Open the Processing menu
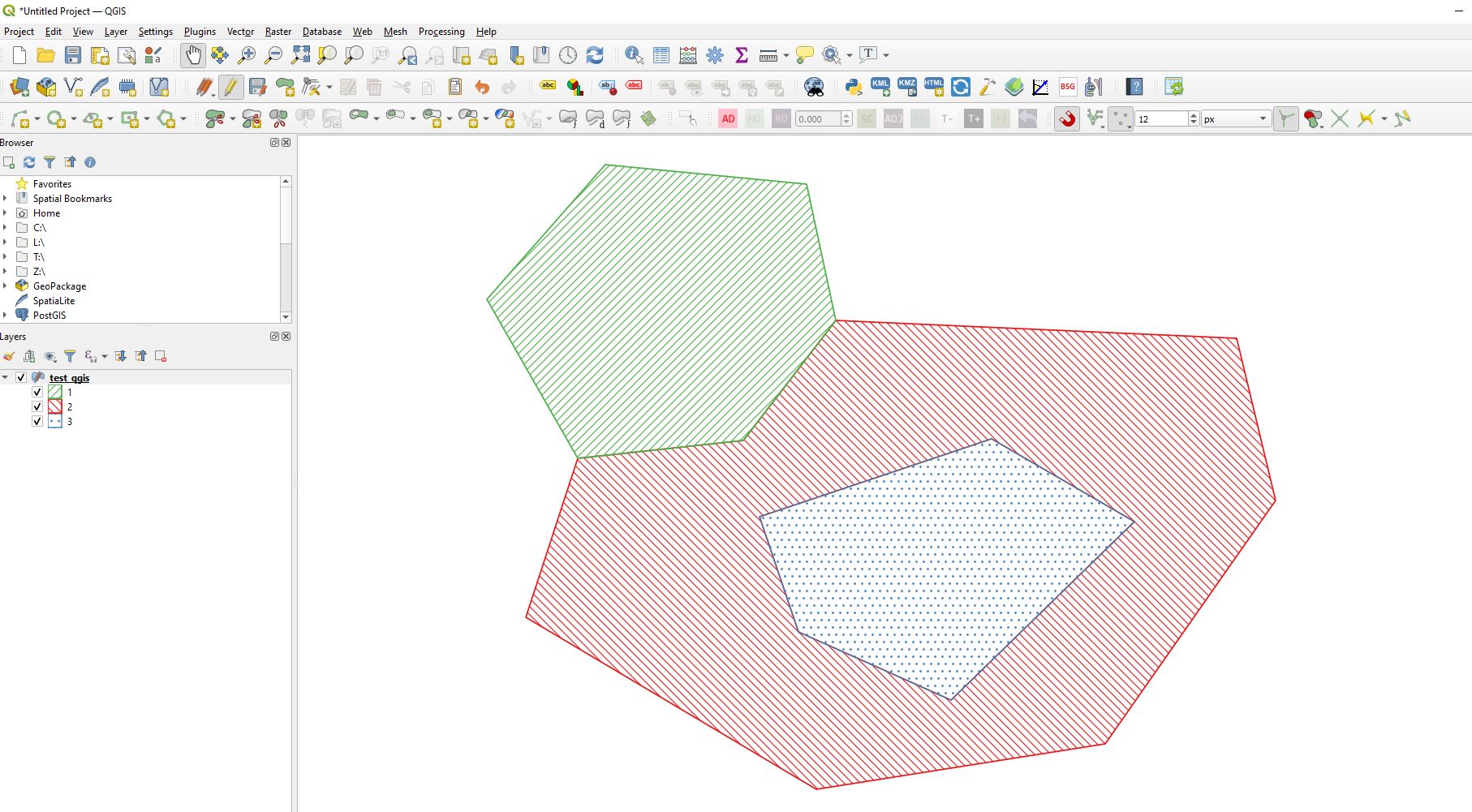The width and height of the screenshot is (1472, 812). [x=441, y=32]
